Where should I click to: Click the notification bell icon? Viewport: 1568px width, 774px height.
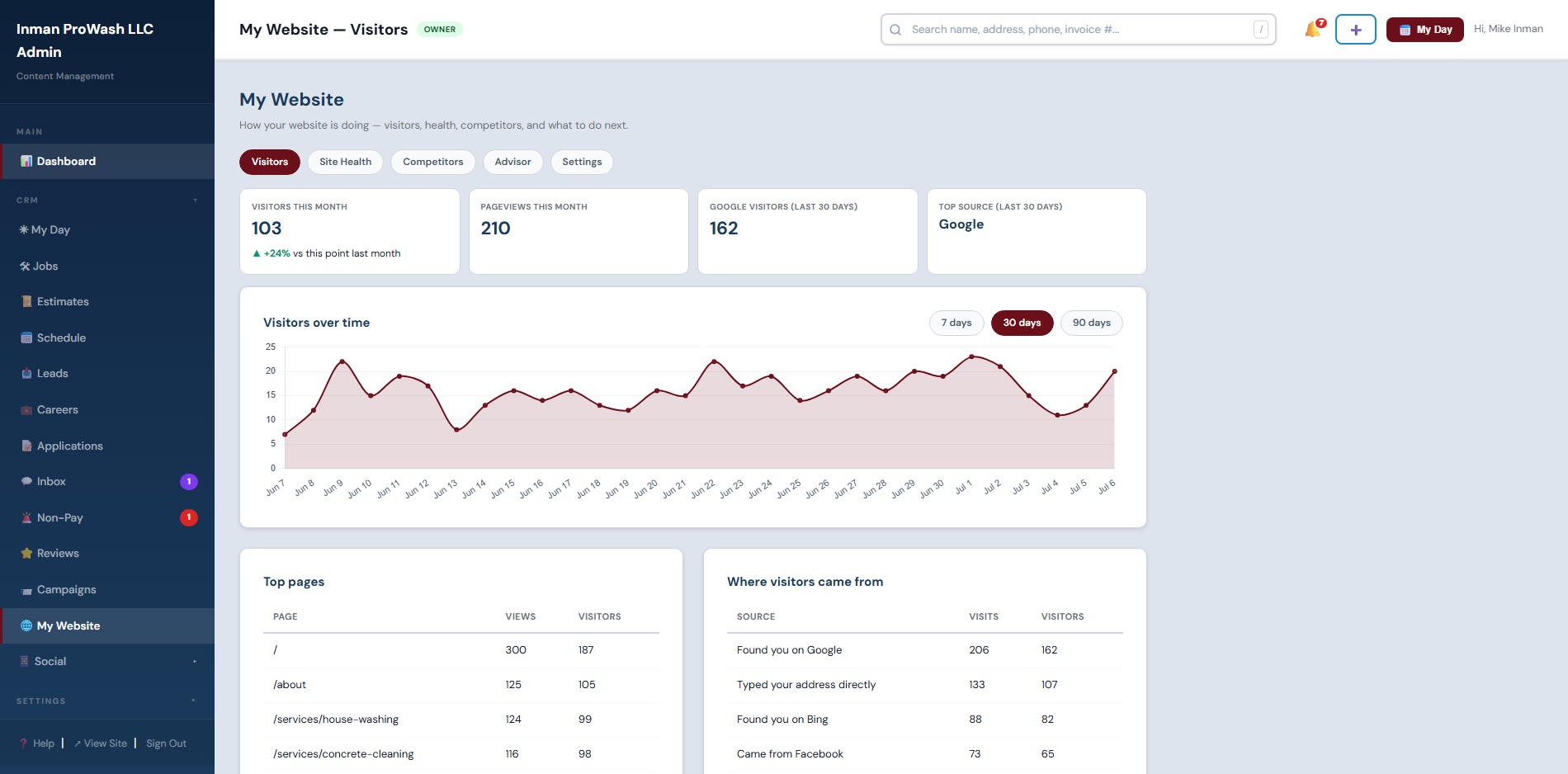pos(1313,30)
